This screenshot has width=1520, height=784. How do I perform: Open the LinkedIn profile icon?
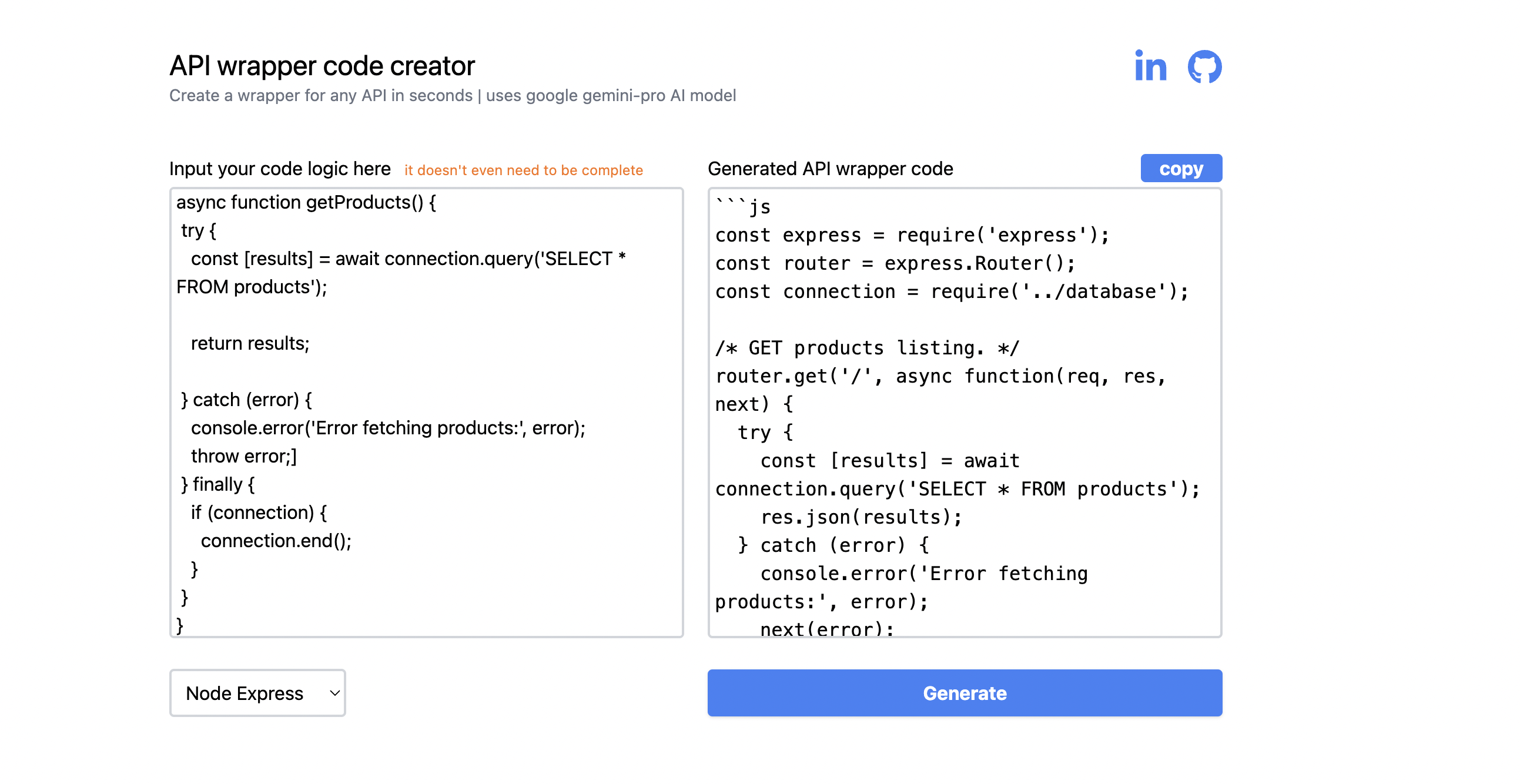(x=1150, y=66)
